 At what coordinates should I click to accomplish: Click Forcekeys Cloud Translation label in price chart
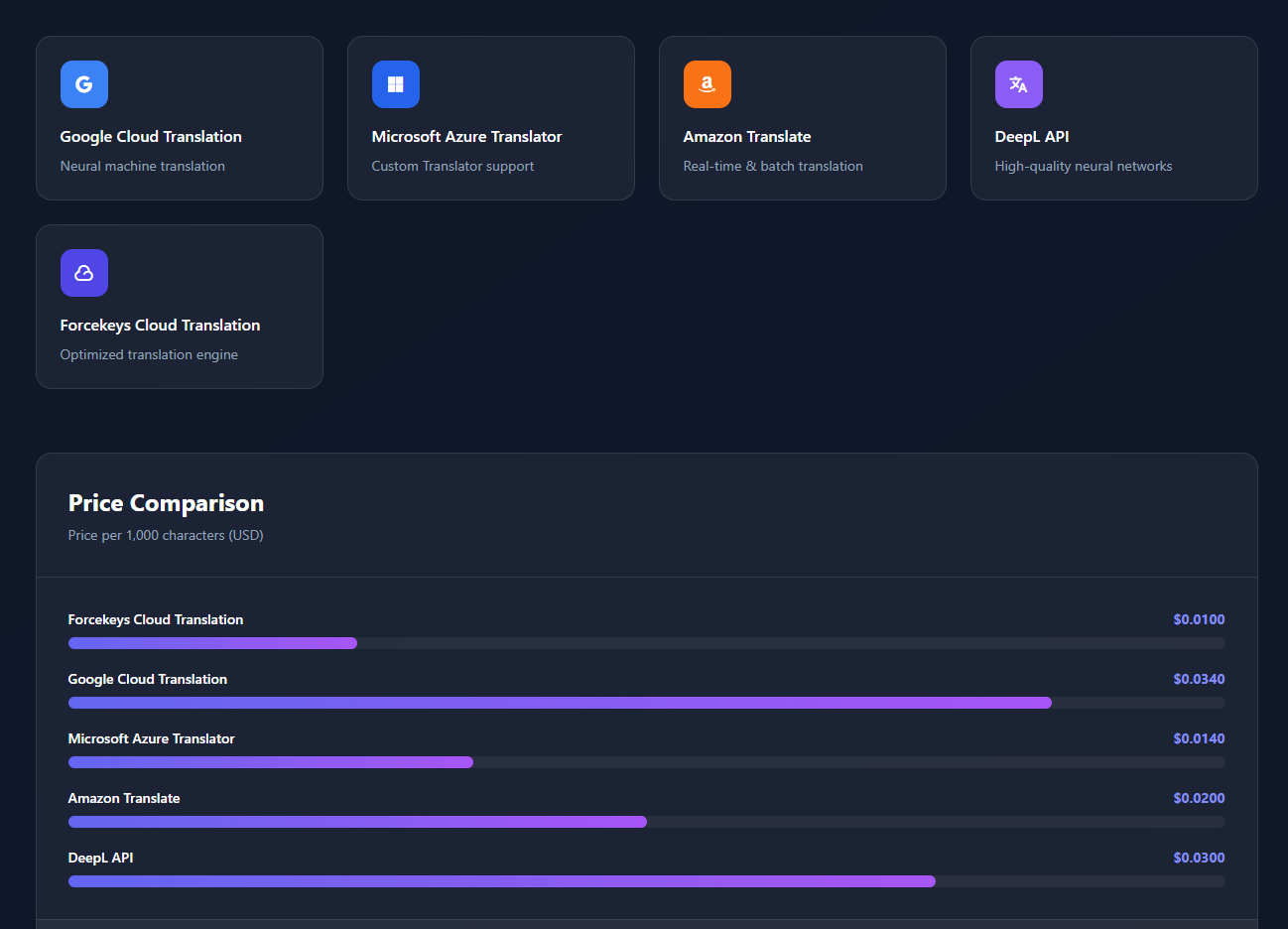(156, 619)
